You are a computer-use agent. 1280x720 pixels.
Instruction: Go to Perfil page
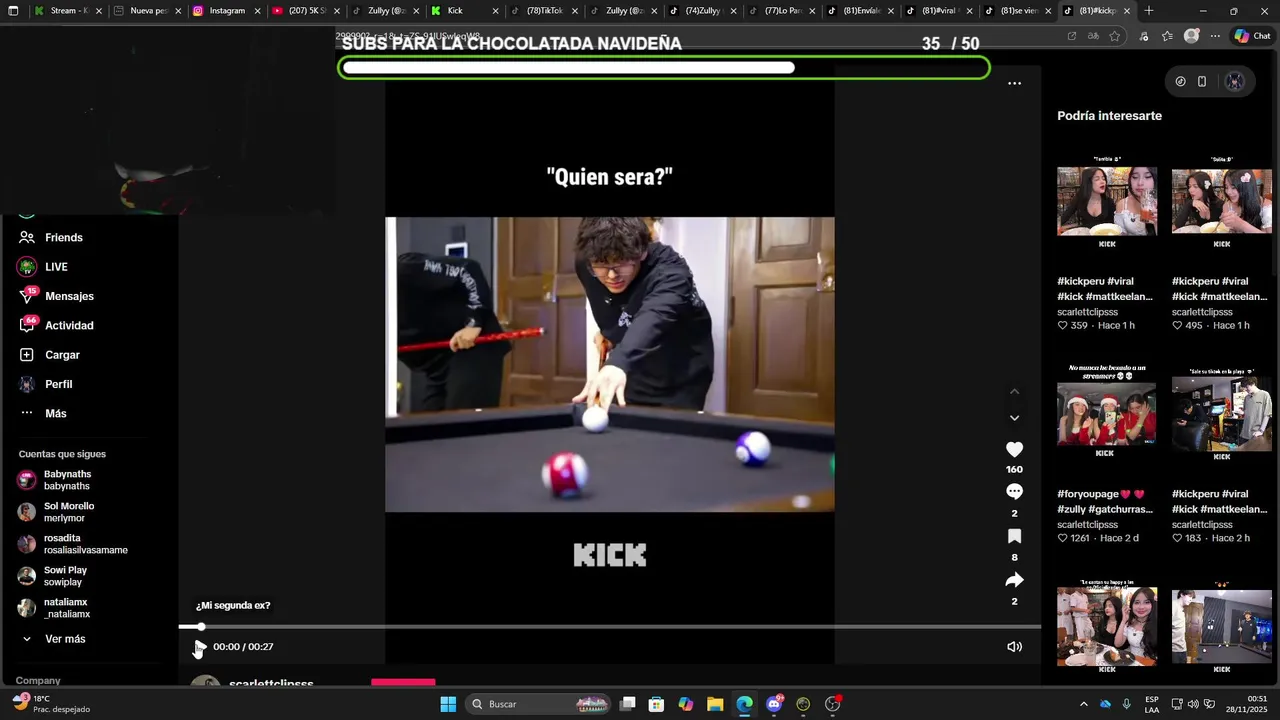click(45, 384)
